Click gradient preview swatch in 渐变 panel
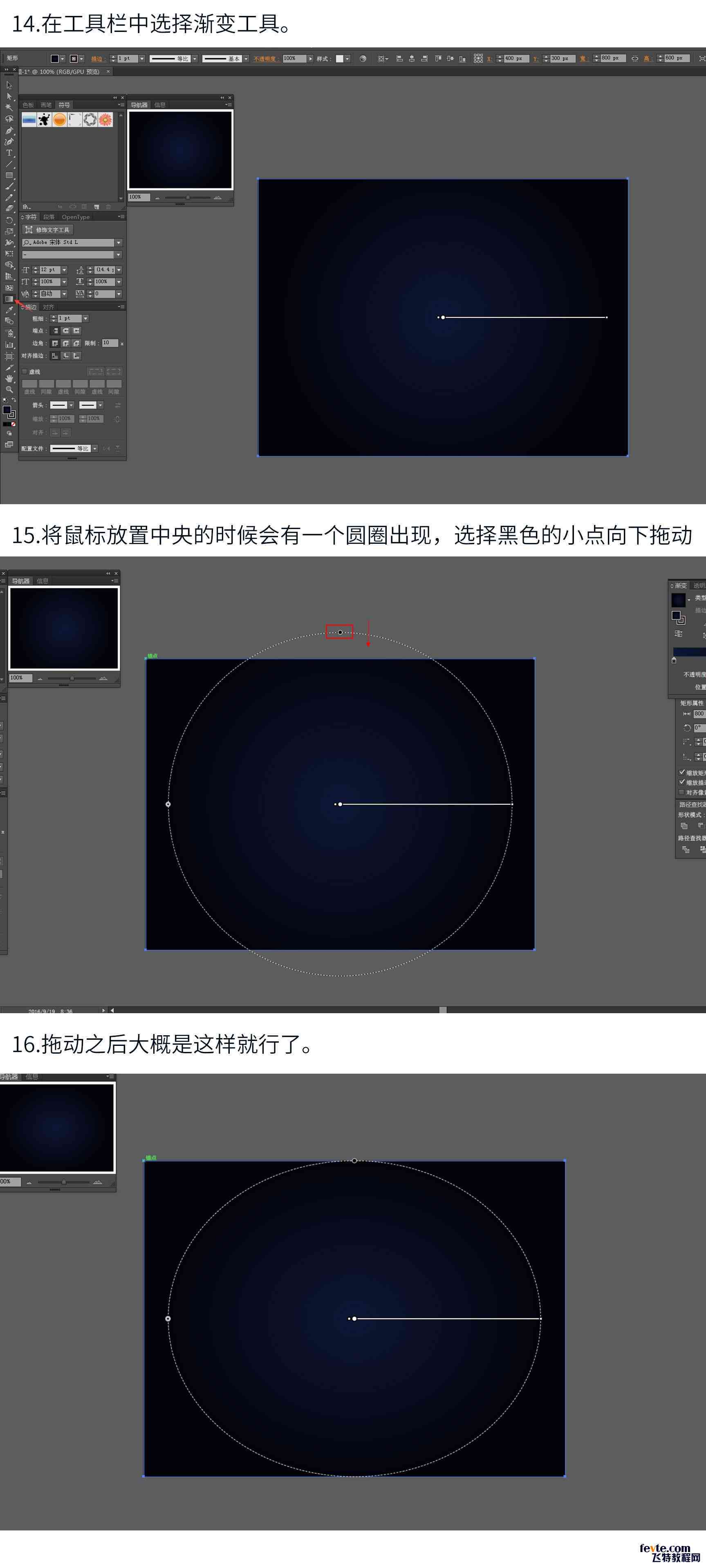Viewport: 706px width, 1568px height. click(x=678, y=600)
